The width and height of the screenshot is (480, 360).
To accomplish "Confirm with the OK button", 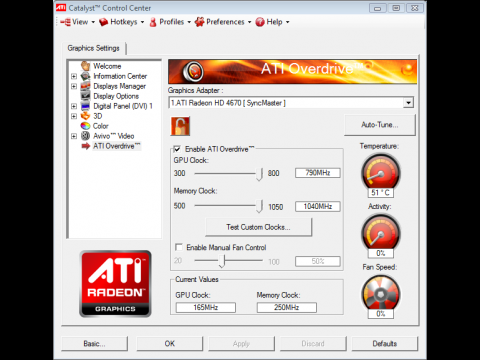I will [x=170, y=344].
